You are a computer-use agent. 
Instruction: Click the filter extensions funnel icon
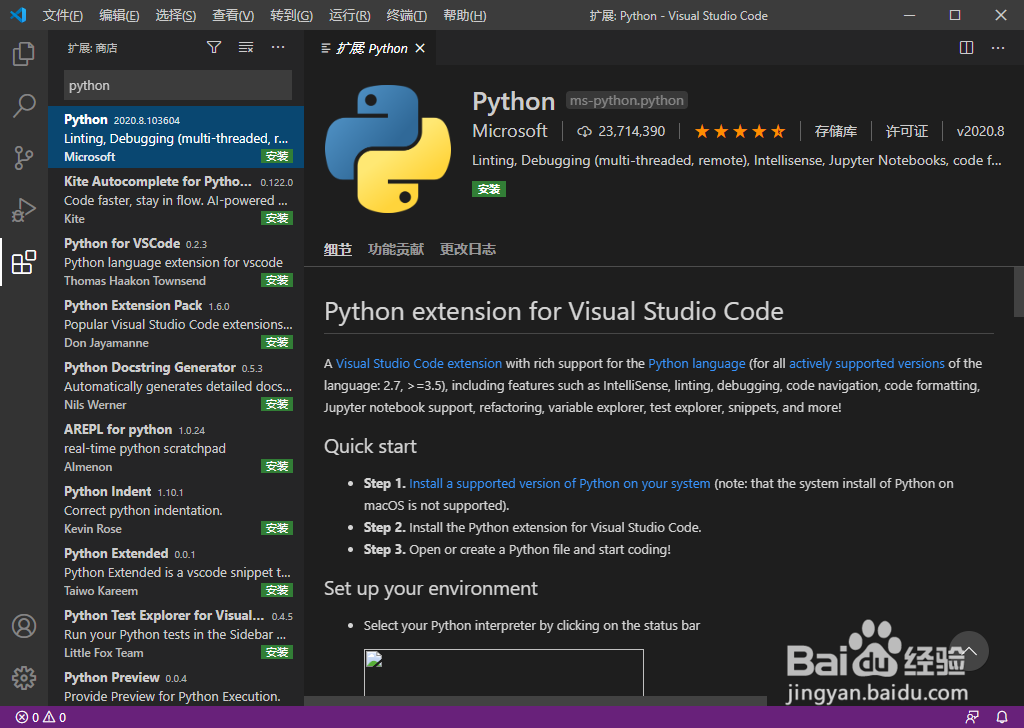click(214, 47)
